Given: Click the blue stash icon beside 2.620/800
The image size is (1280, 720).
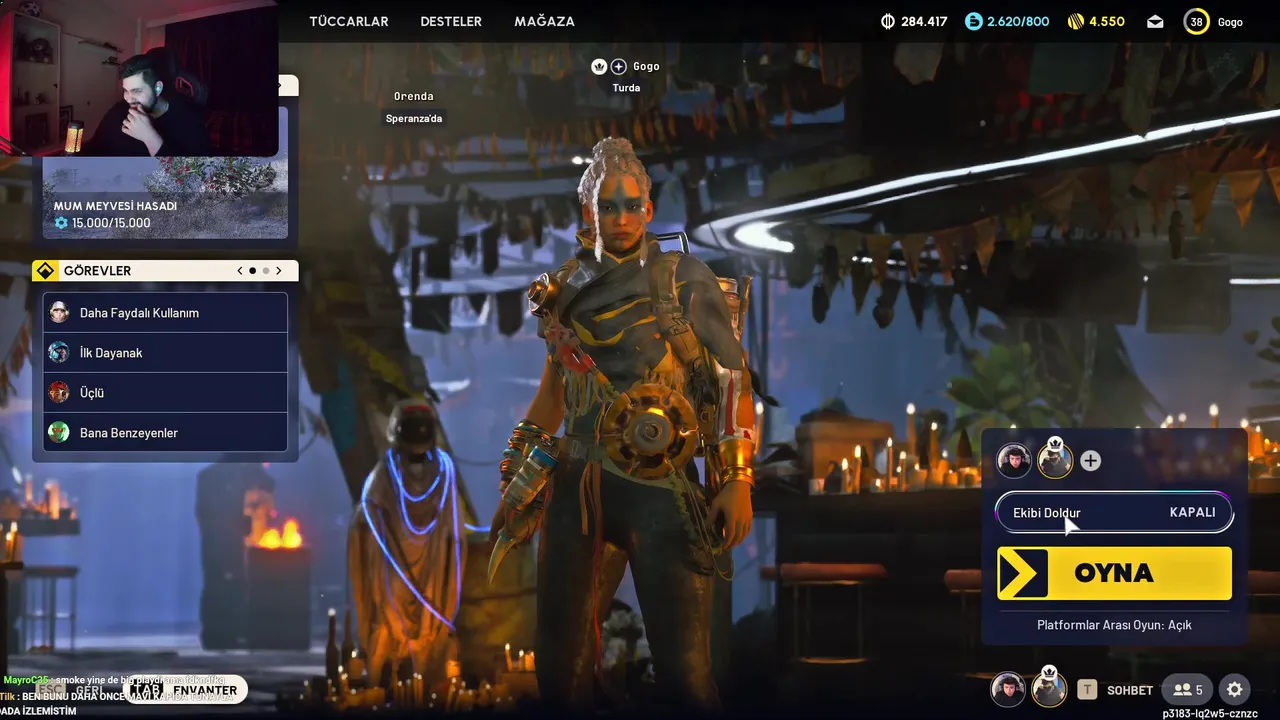Looking at the screenshot, I should tap(974, 21).
